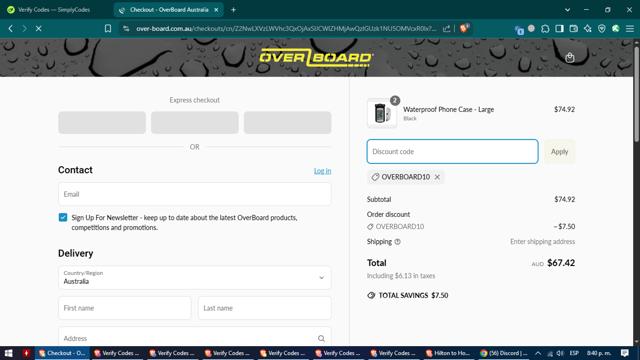The height and width of the screenshot is (360, 640).
Task: Focus the Discount code input field
Action: [x=452, y=151]
